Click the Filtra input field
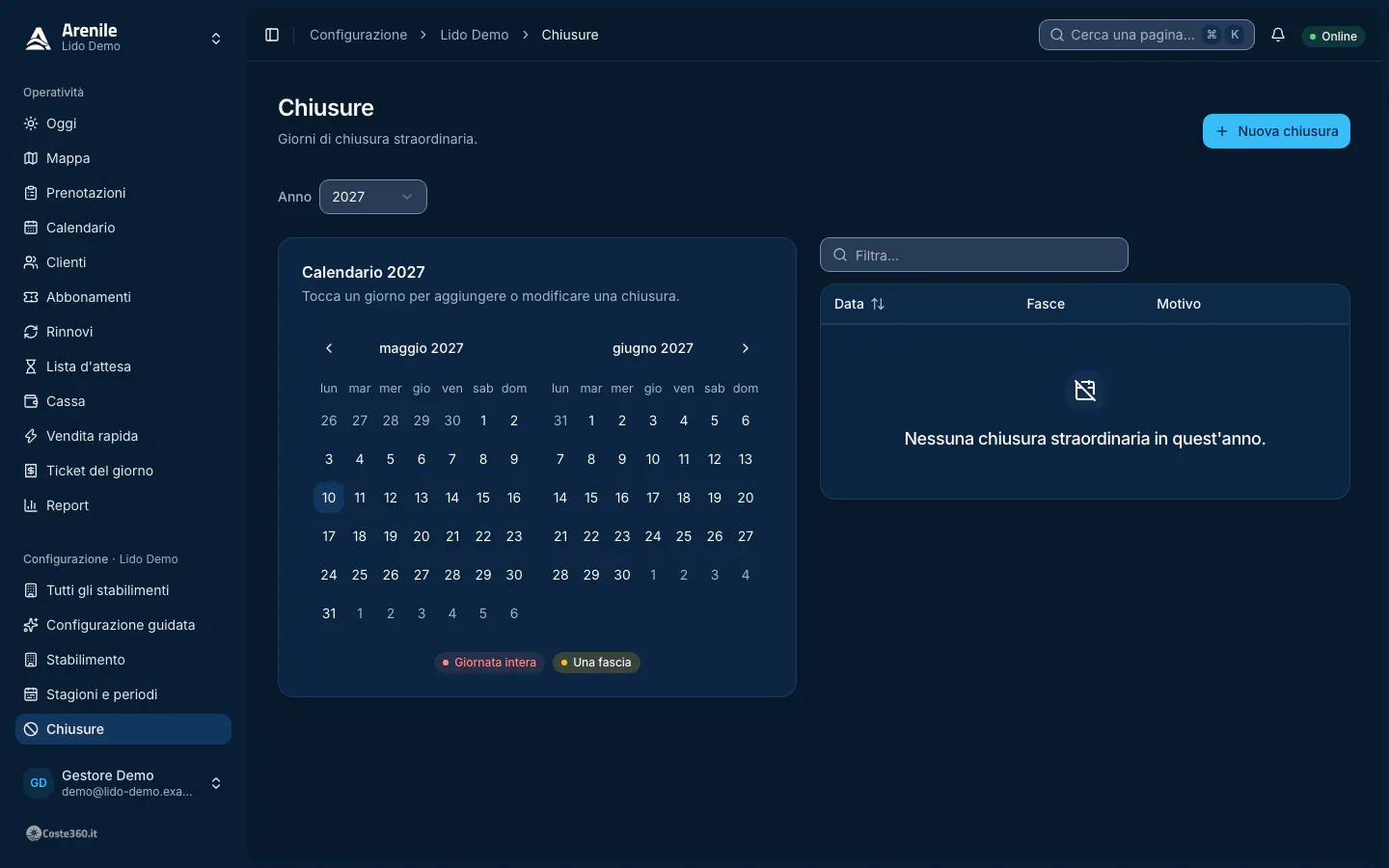The image size is (1389, 868). click(x=974, y=255)
